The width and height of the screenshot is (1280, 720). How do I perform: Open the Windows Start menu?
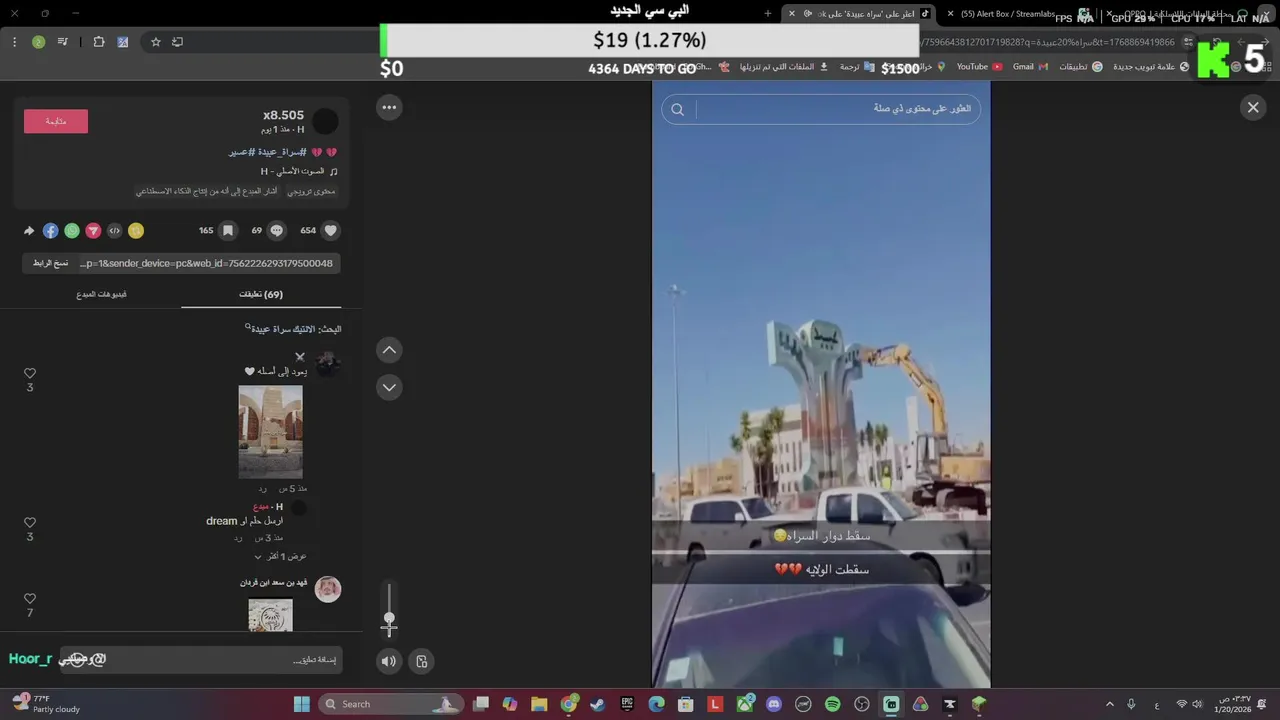pyautogui.click(x=301, y=704)
